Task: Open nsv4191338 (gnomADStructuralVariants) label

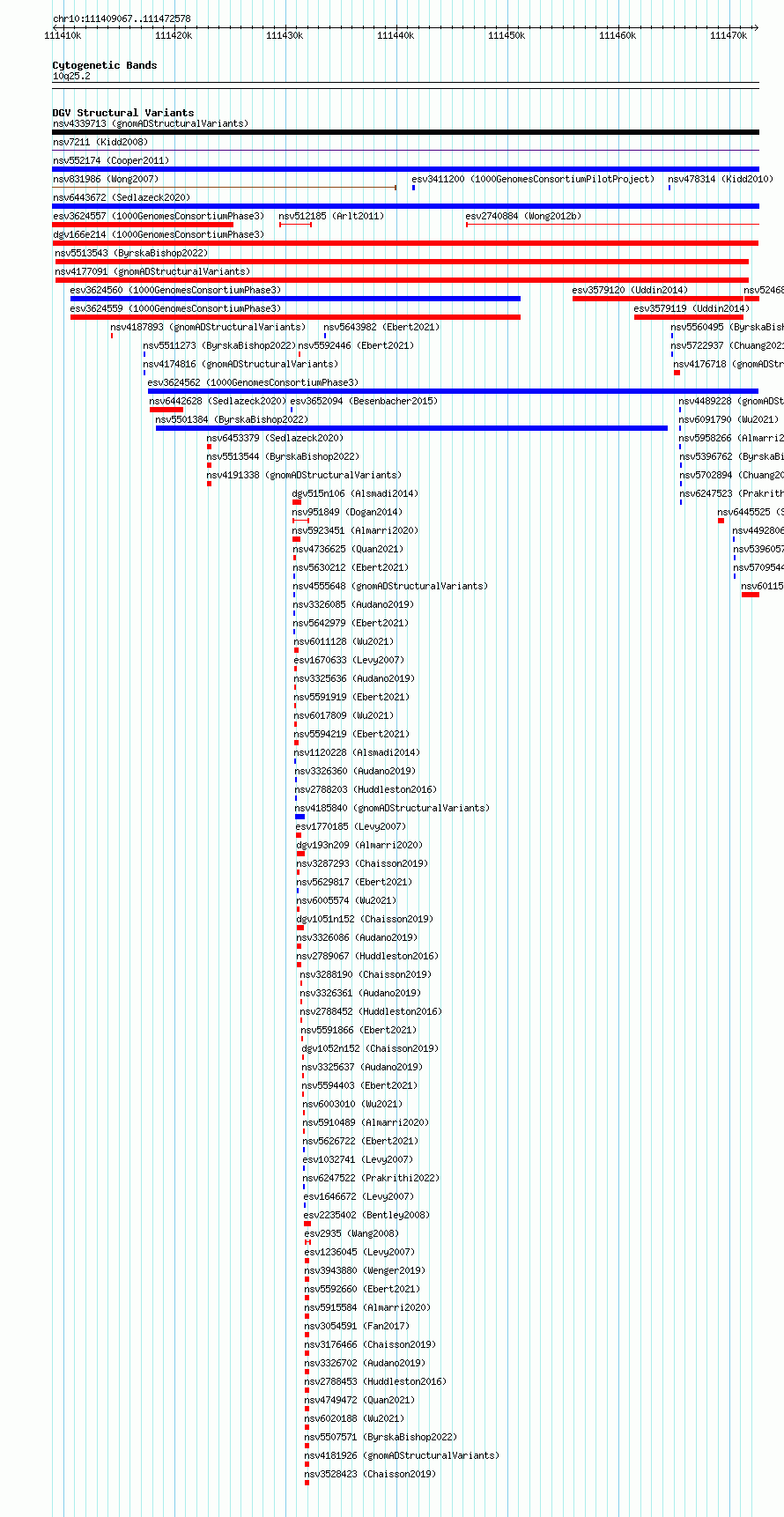Action: coord(304,475)
